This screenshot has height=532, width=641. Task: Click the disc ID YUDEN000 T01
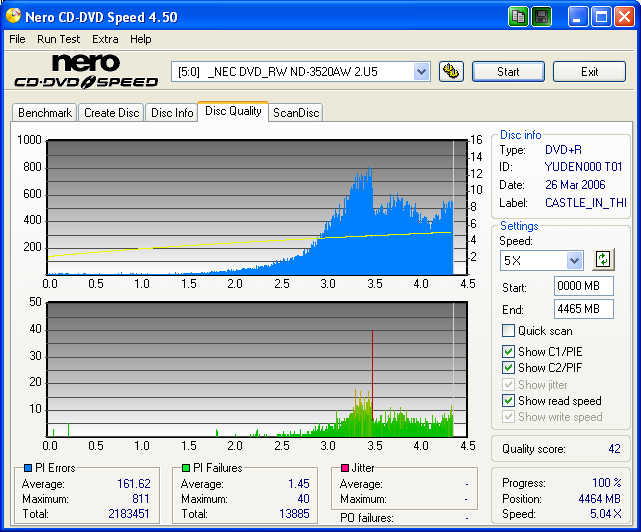coord(583,167)
